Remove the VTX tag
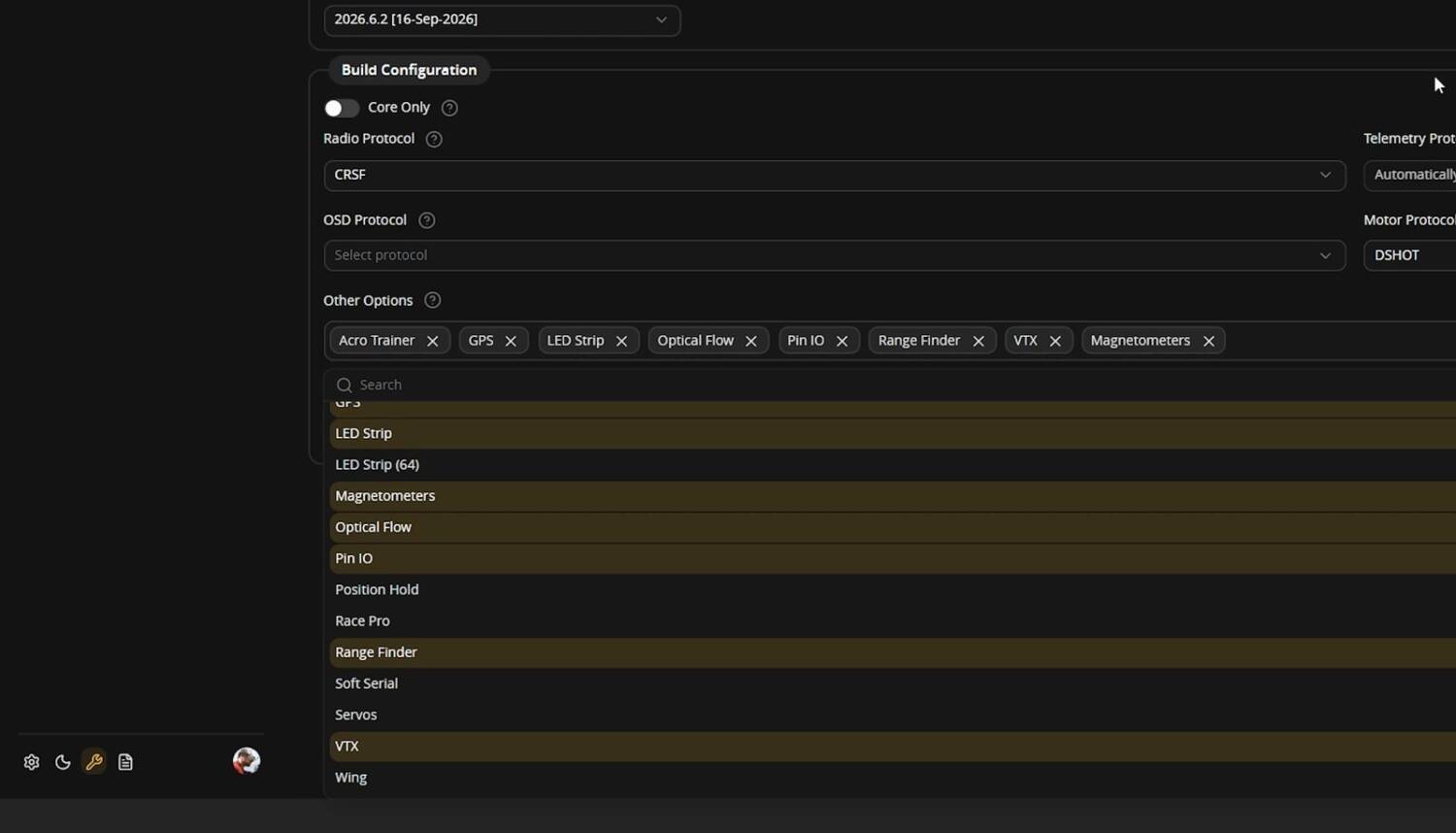The image size is (1456, 833). click(1055, 341)
